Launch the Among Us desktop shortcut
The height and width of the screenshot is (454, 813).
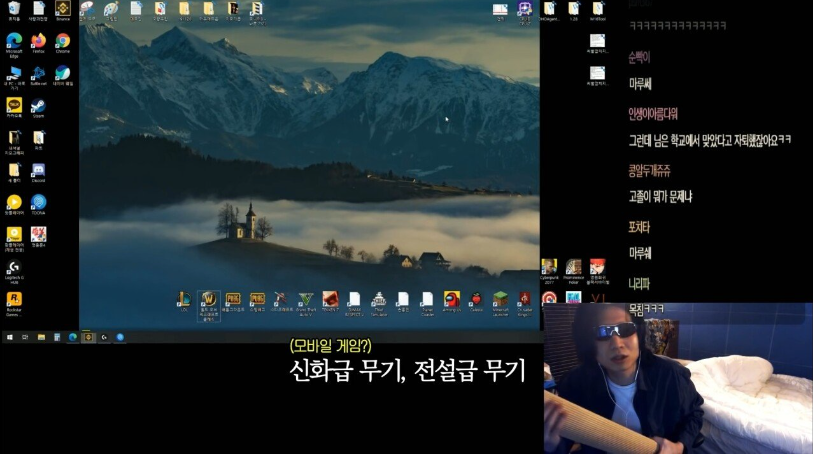click(452, 301)
